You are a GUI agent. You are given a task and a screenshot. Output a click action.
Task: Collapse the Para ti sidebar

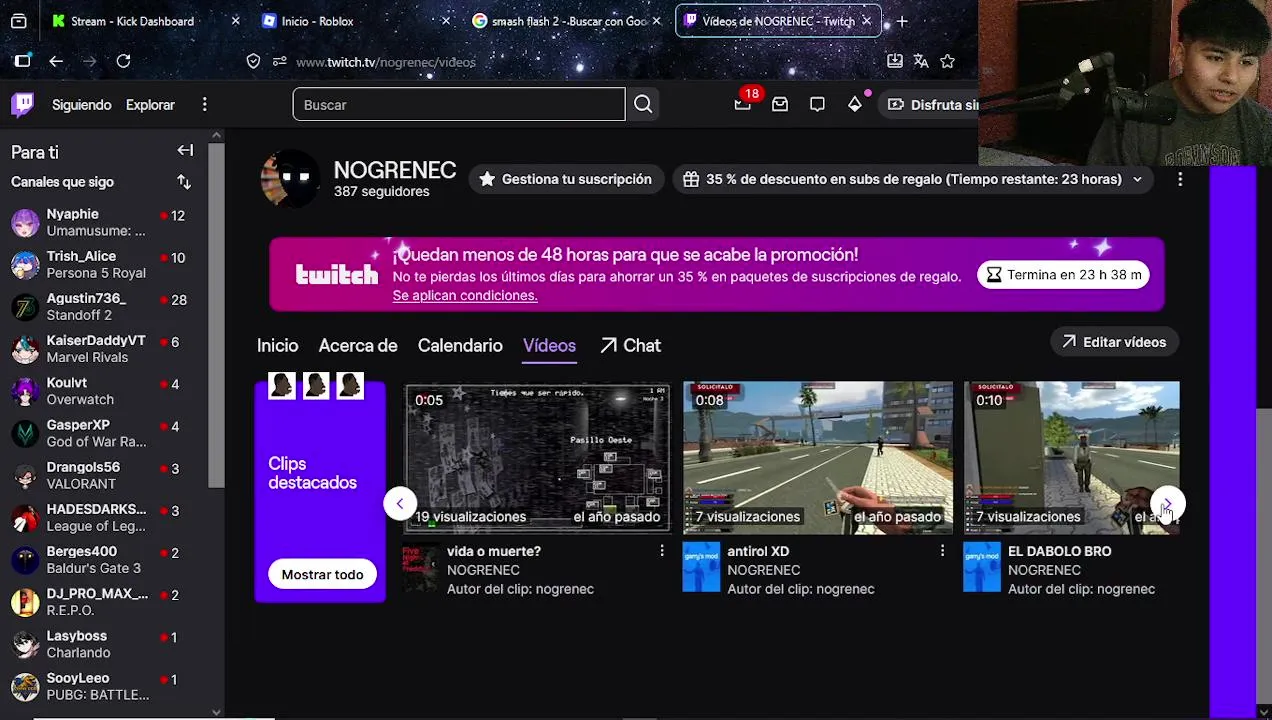pos(185,151)
